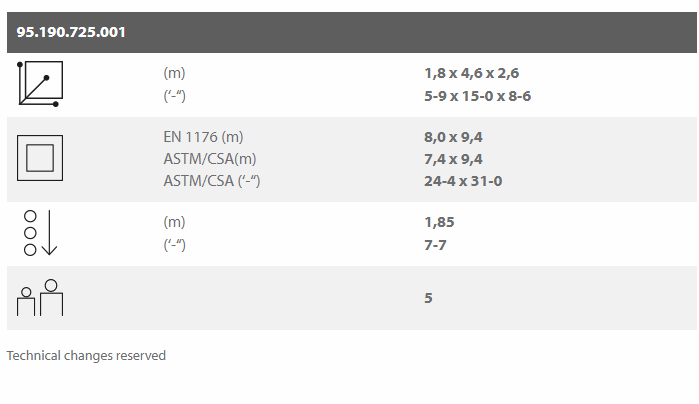Viewport: 699px width, 404px height.
Task: Click the fall height value 7-7
Action: coord(435,245)
